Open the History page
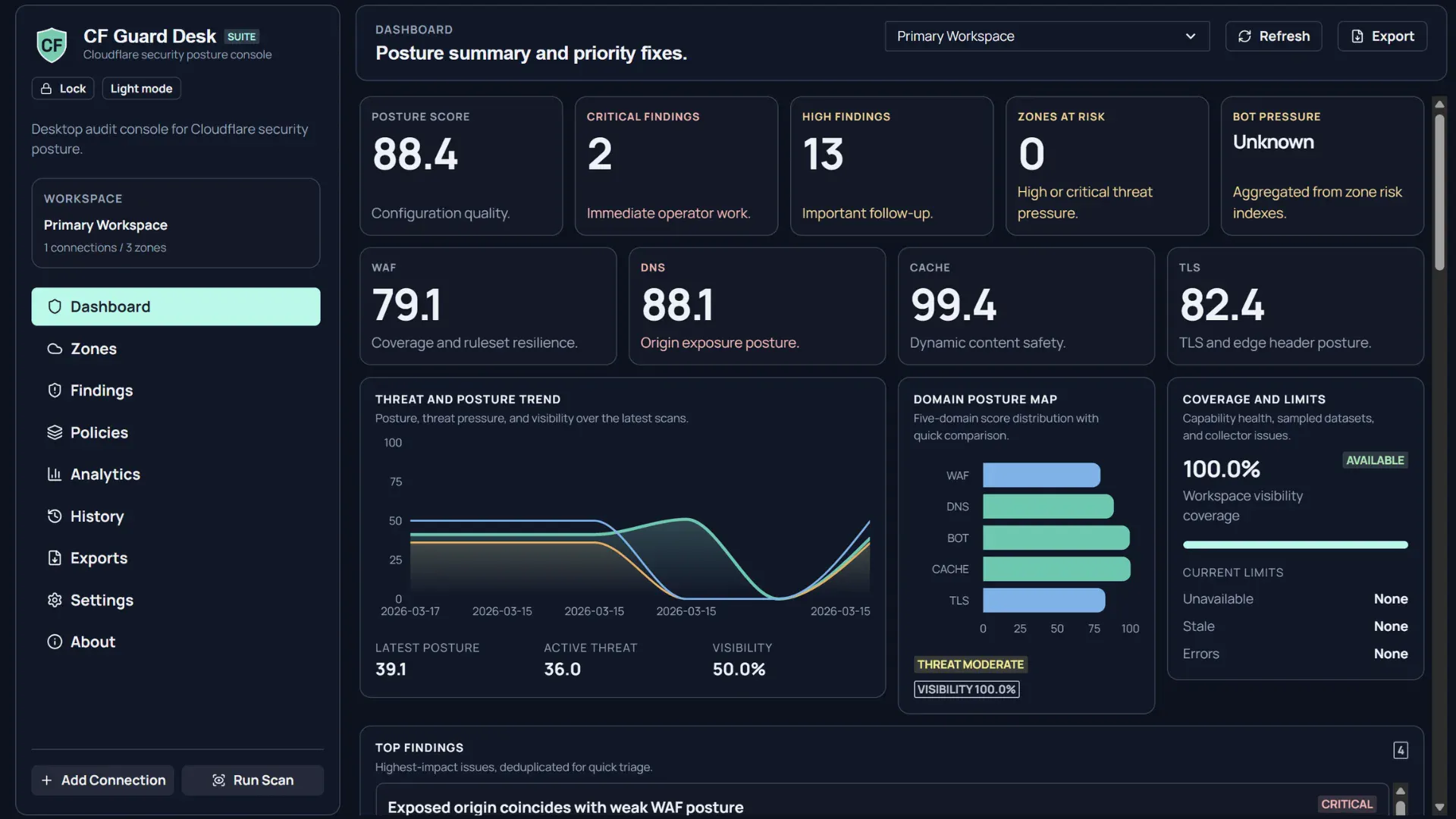This screenshot has width=1456, height=819. [x=176, y=516]
